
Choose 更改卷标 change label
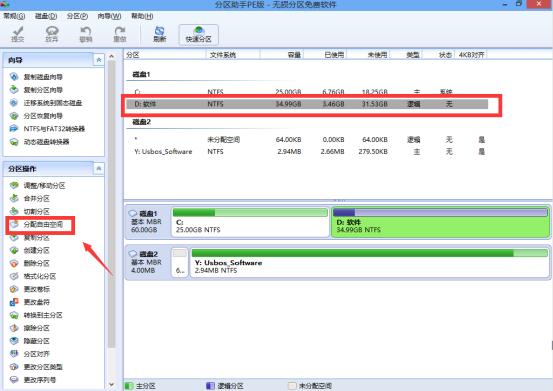30,289
